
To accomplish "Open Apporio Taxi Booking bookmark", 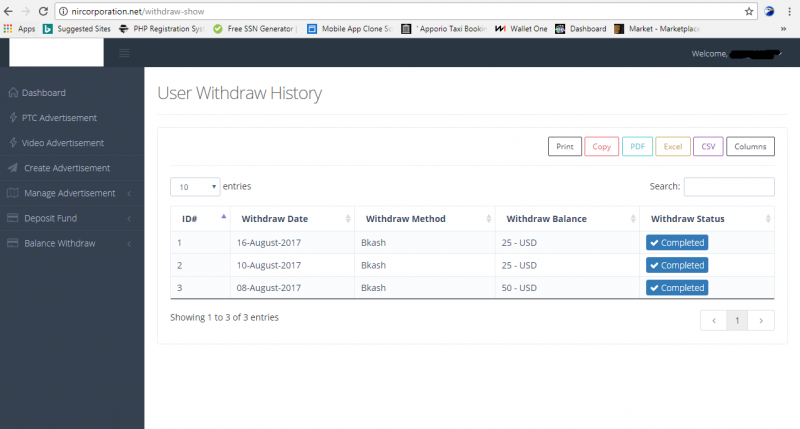I will (x=444, y=29).
